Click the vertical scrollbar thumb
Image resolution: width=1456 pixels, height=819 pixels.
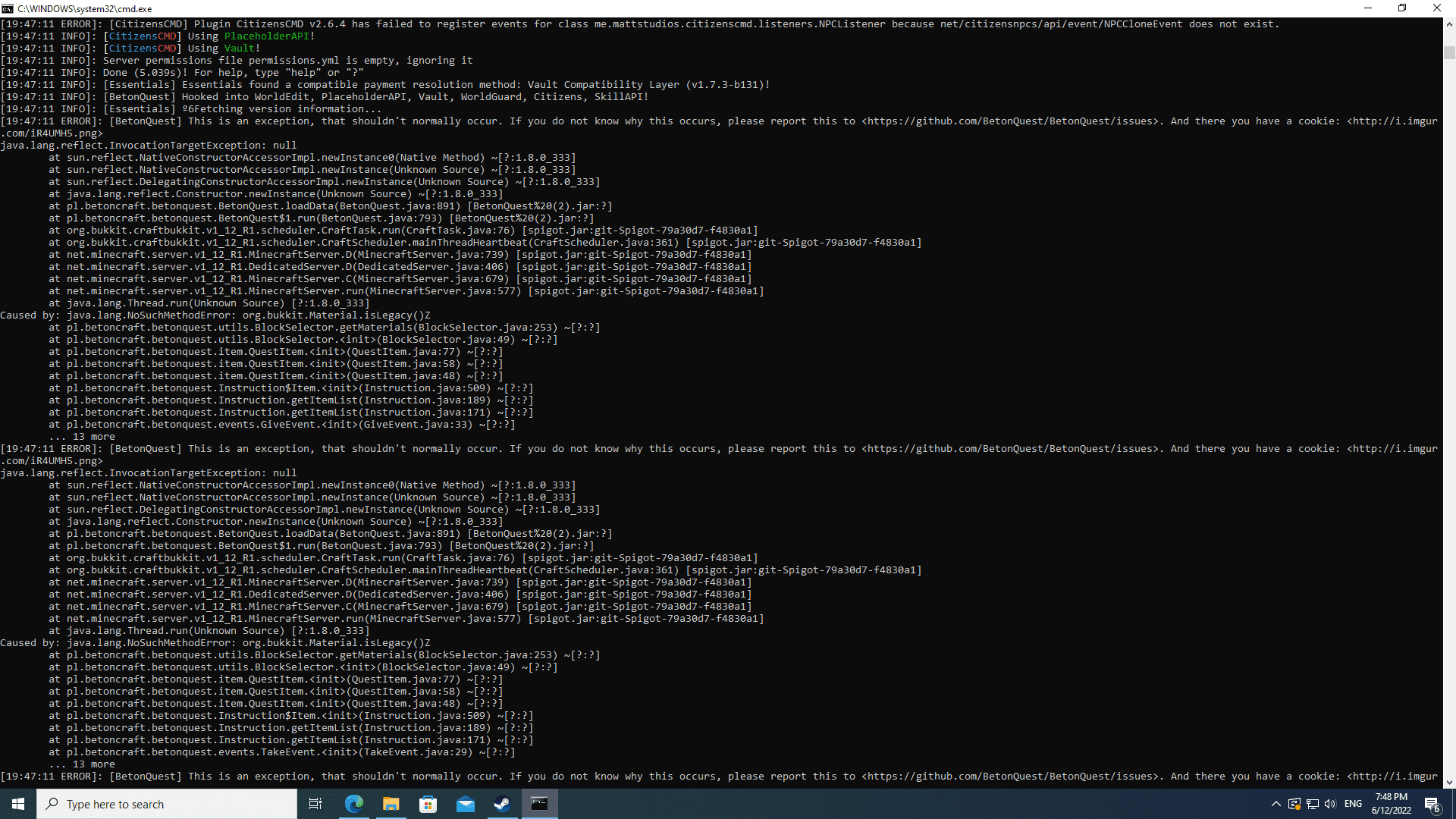(1449, 52)
